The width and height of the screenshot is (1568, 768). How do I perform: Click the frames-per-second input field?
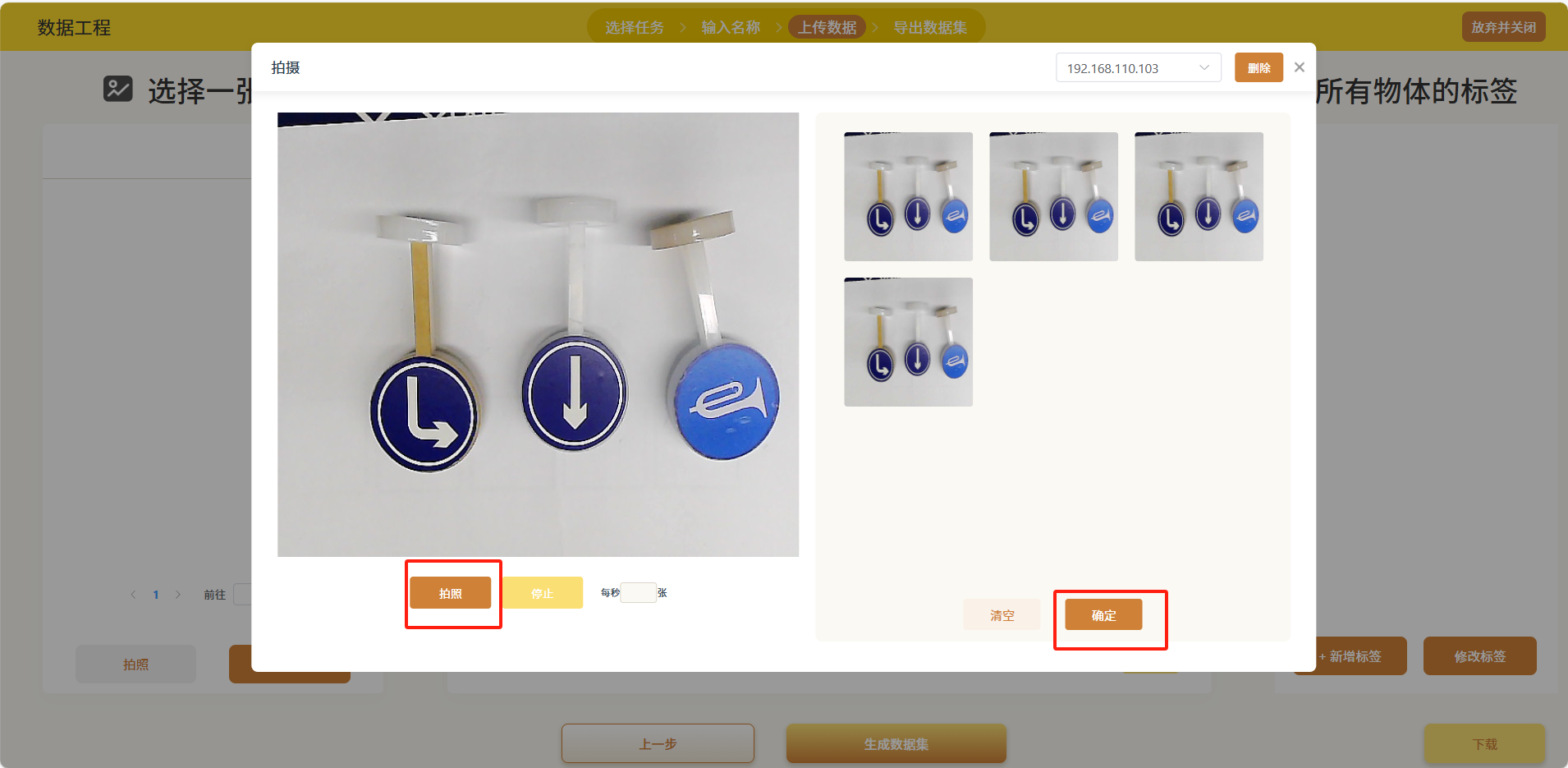638,593
